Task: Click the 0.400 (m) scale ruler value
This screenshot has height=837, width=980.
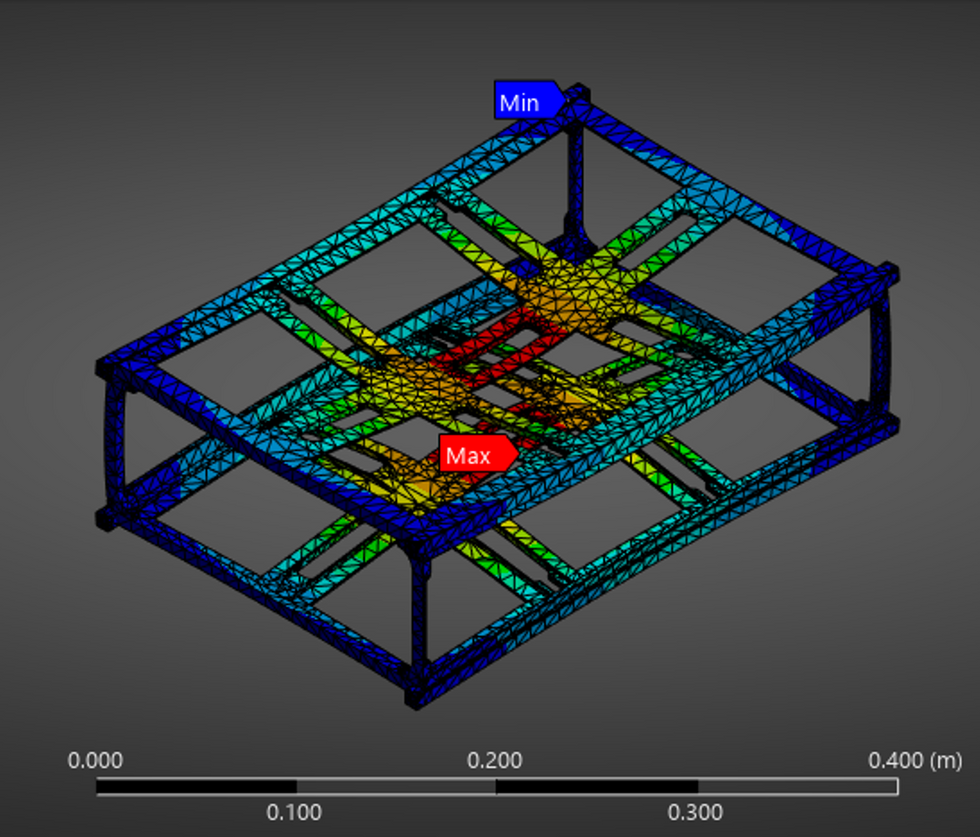Action: (x=915, y=761)
